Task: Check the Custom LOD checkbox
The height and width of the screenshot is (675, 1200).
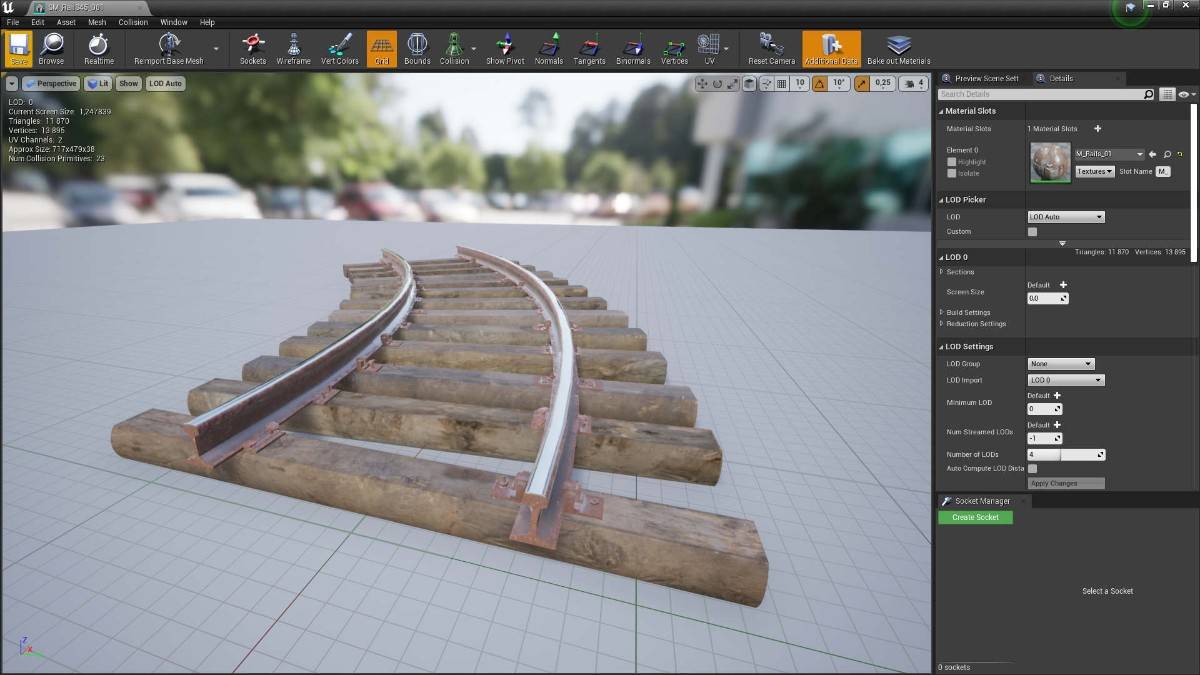Action: [x=1032, y=232]
